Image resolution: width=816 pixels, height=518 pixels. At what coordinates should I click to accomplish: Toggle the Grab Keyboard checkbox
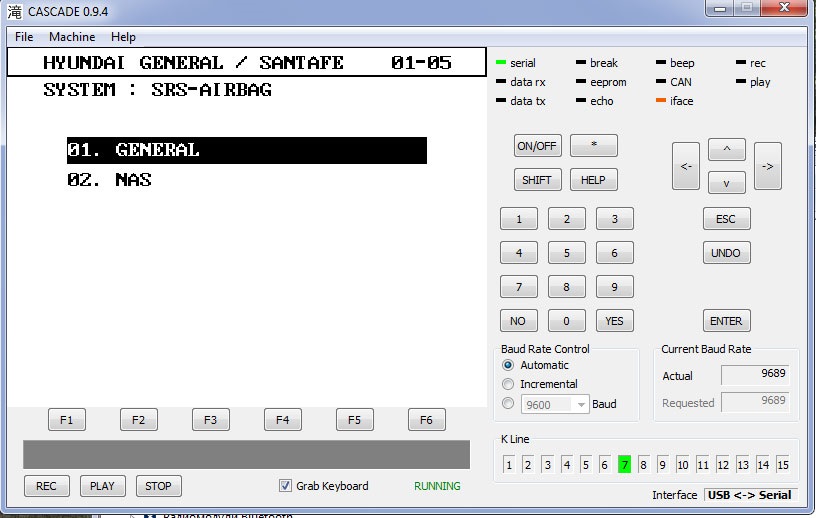click(285, 486)
